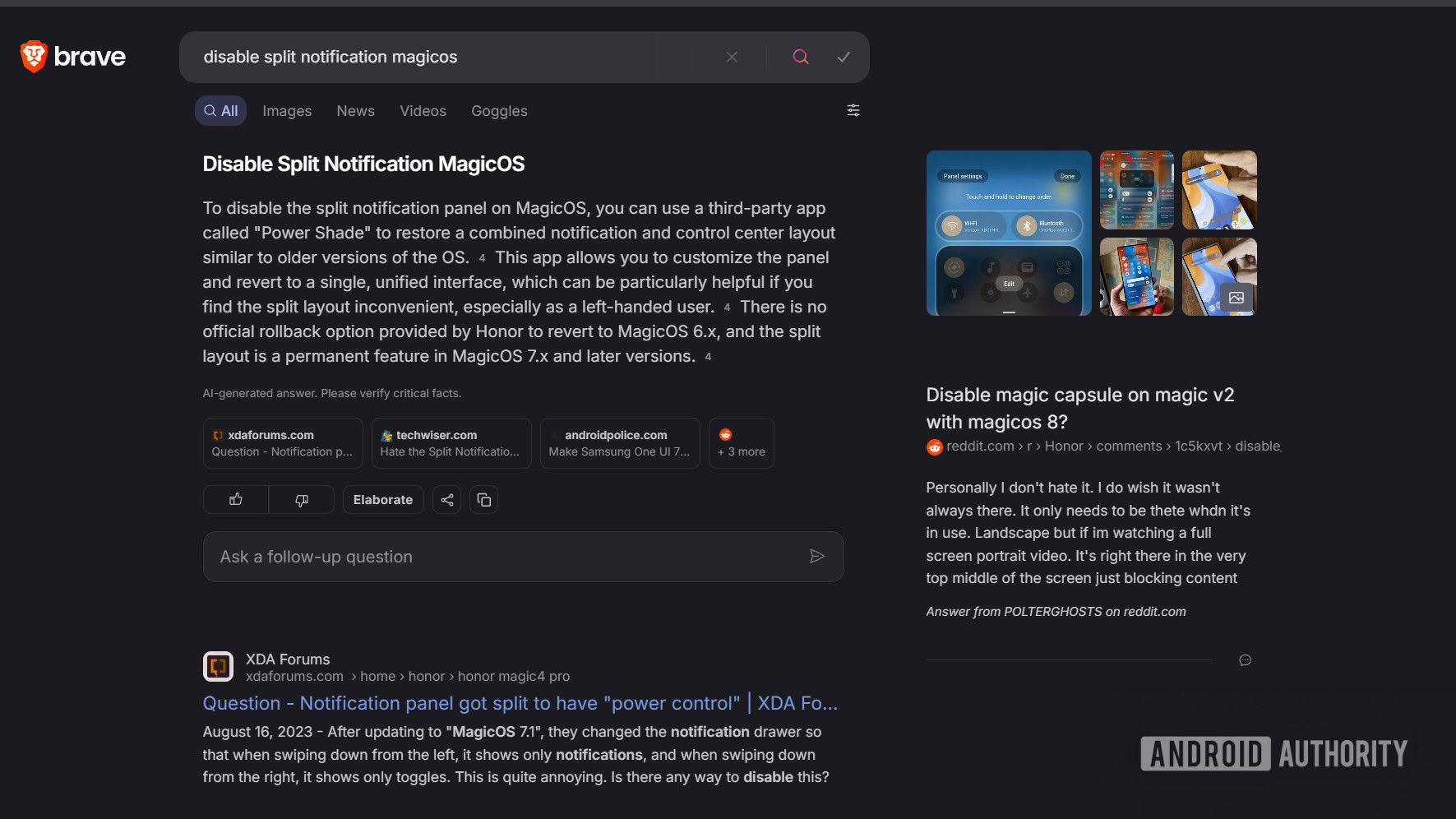Share the AI-generated answer
The image size is (1456, 819).
[446, 500]
